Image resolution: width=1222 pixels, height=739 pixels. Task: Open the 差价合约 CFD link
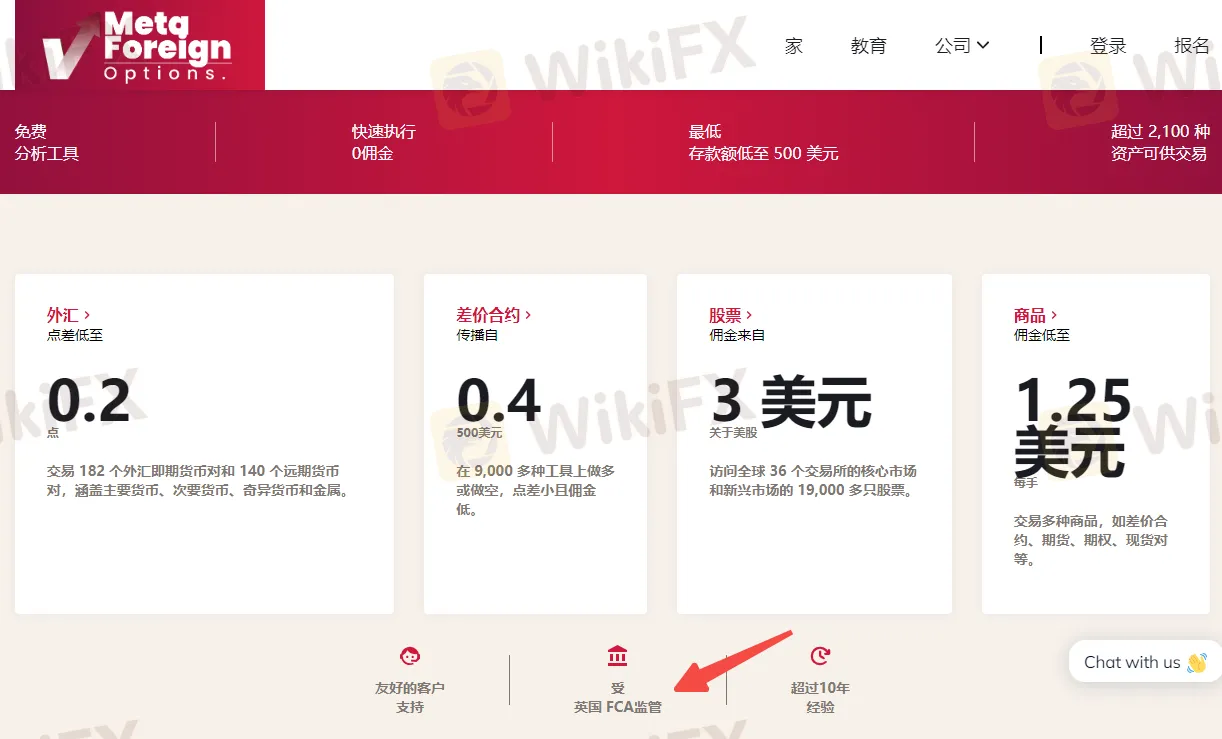494,315
